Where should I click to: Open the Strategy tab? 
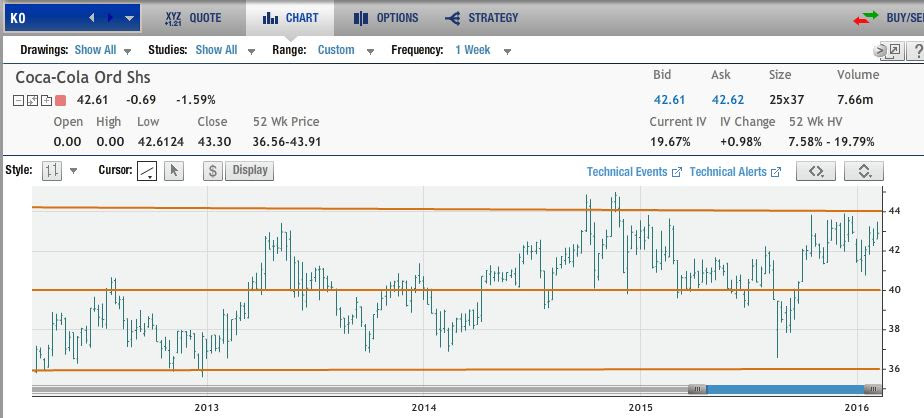482,18
